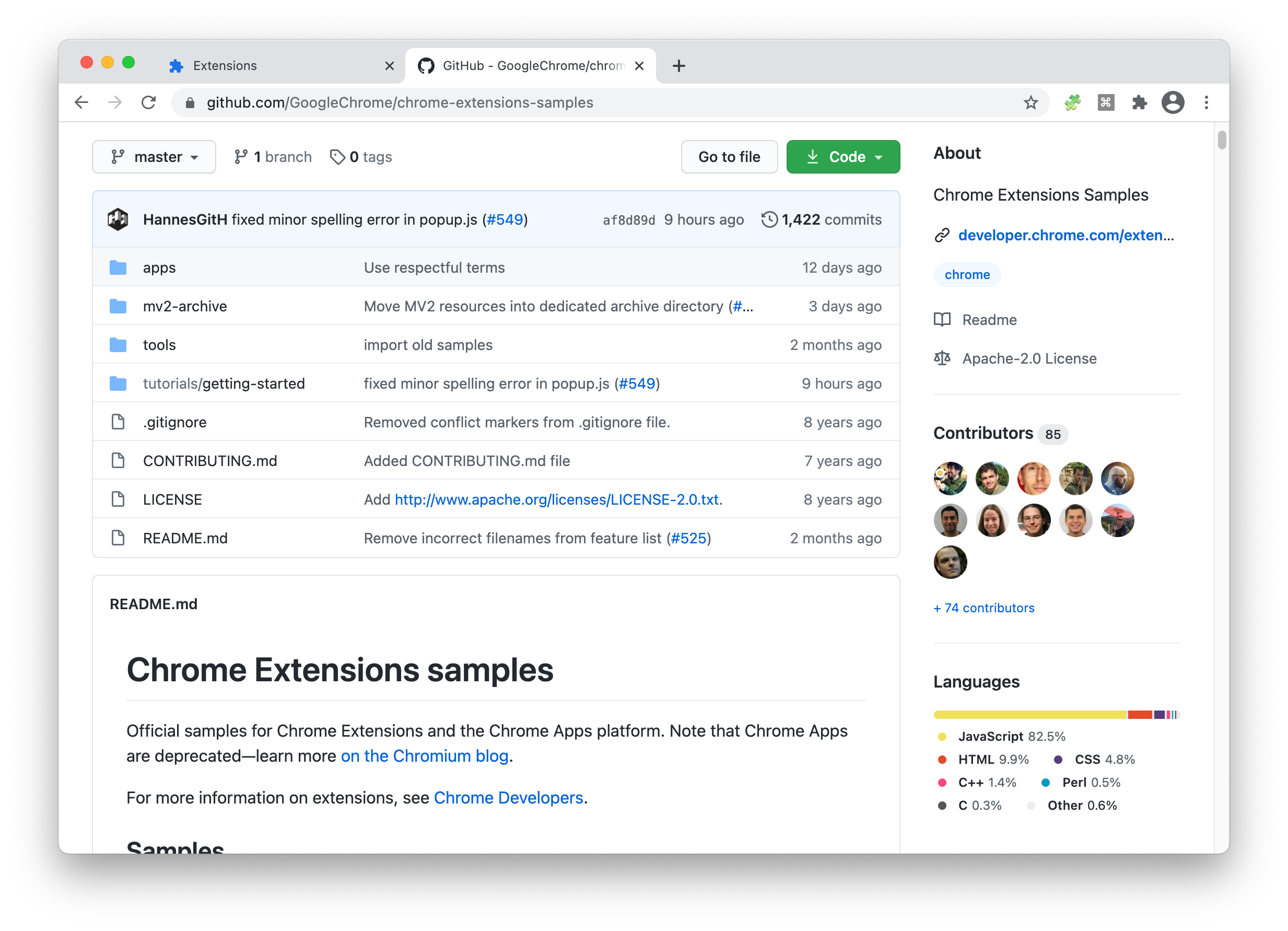The width and height of the screenshot is (1288, 931).
Task: Click the link icon beside developer.chrome.com
Action: 942,235
